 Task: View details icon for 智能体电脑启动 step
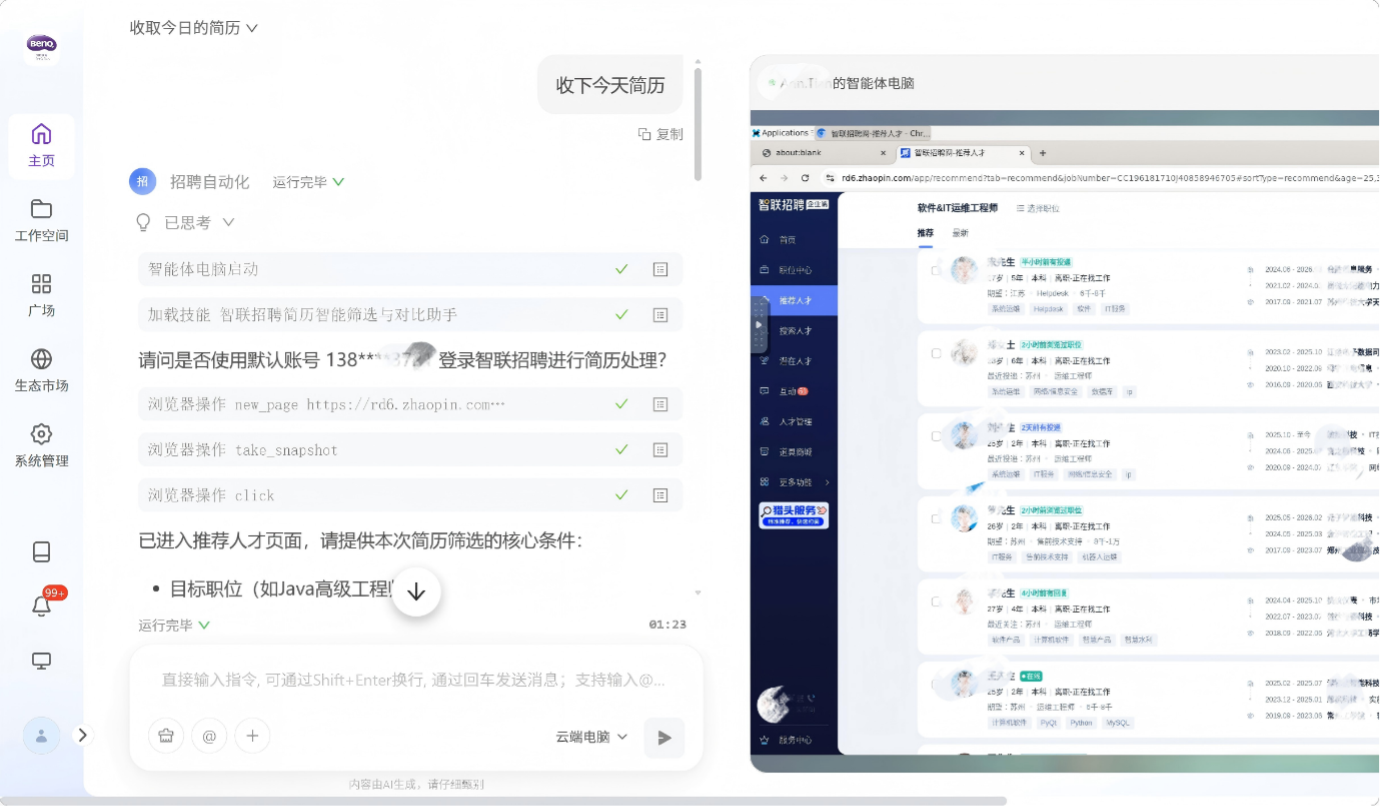[x=660, y=269]
